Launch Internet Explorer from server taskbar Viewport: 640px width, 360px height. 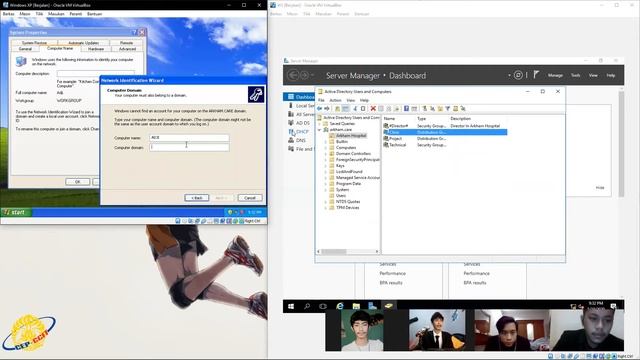(x=340, y=306)
